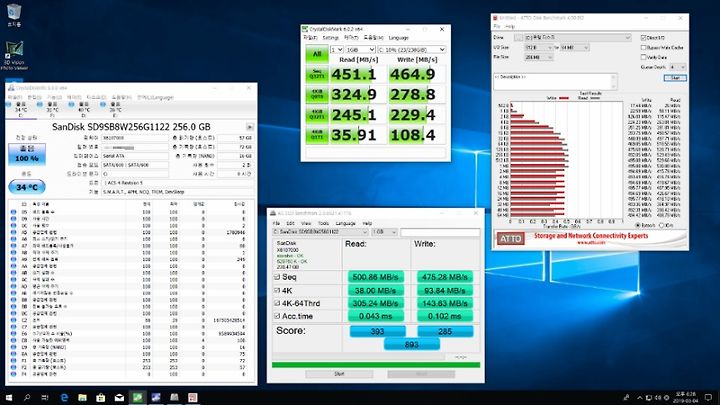Open taskbar search magnifier

tap(27, 397)
